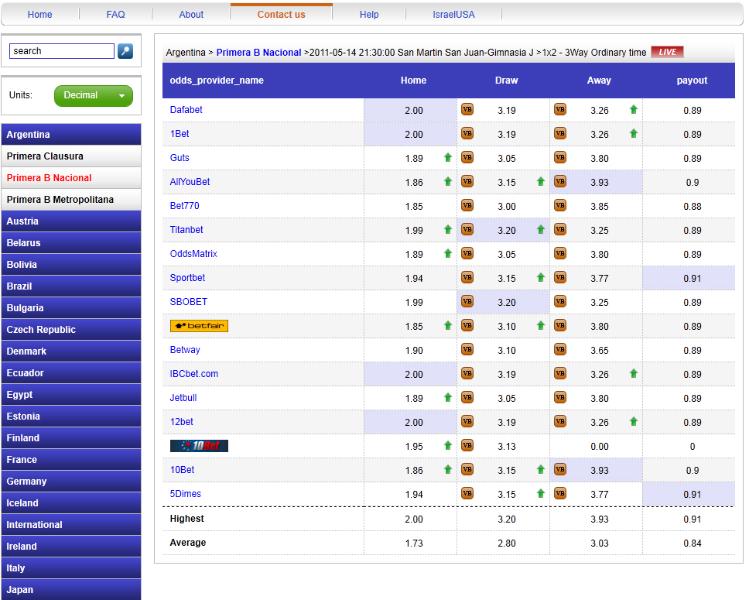Image resolution: width=749 pixels, height=600 pixels.
Task: Click VB icon beside 5Dimes draw odds
Action: click(467, 494)
